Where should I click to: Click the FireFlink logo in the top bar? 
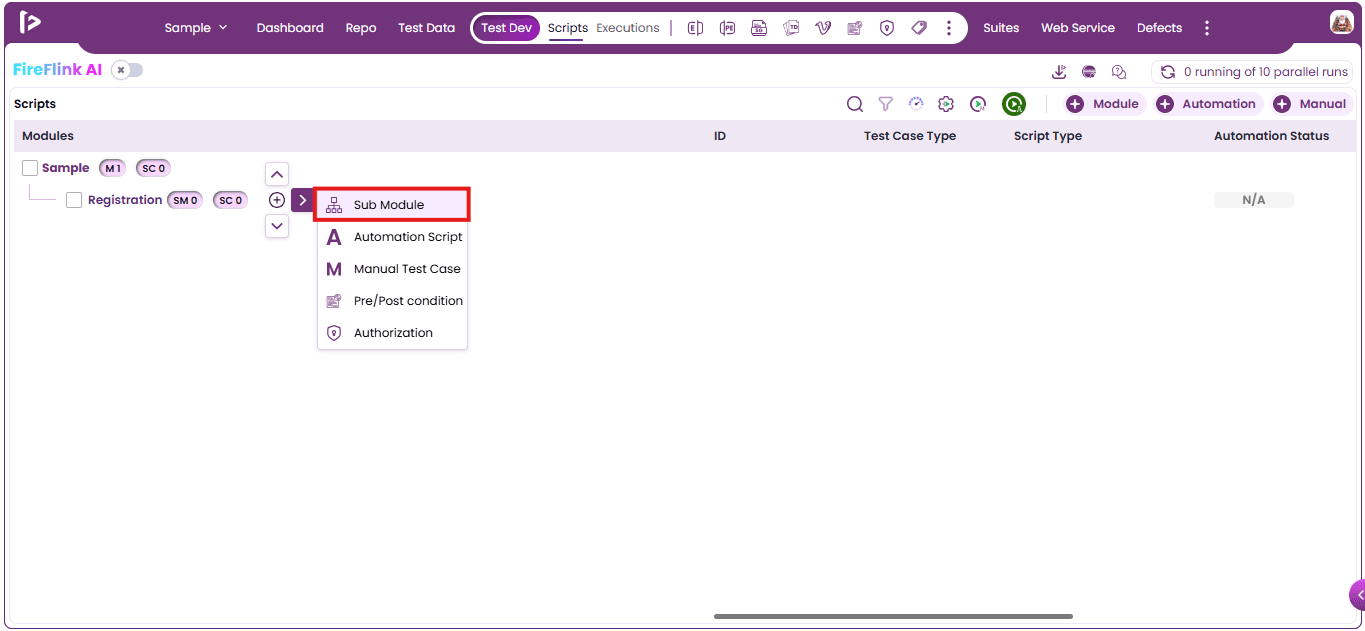(30, 22)
